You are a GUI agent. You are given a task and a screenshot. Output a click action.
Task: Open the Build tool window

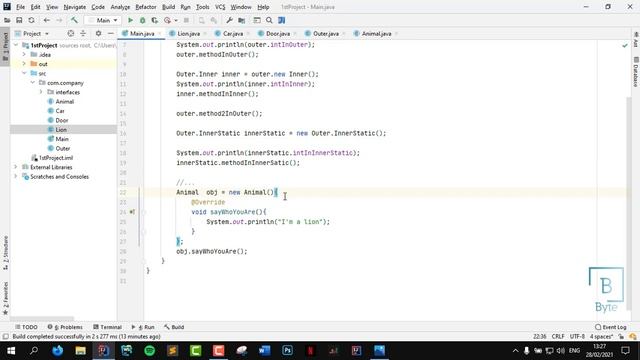click(174, 327)
